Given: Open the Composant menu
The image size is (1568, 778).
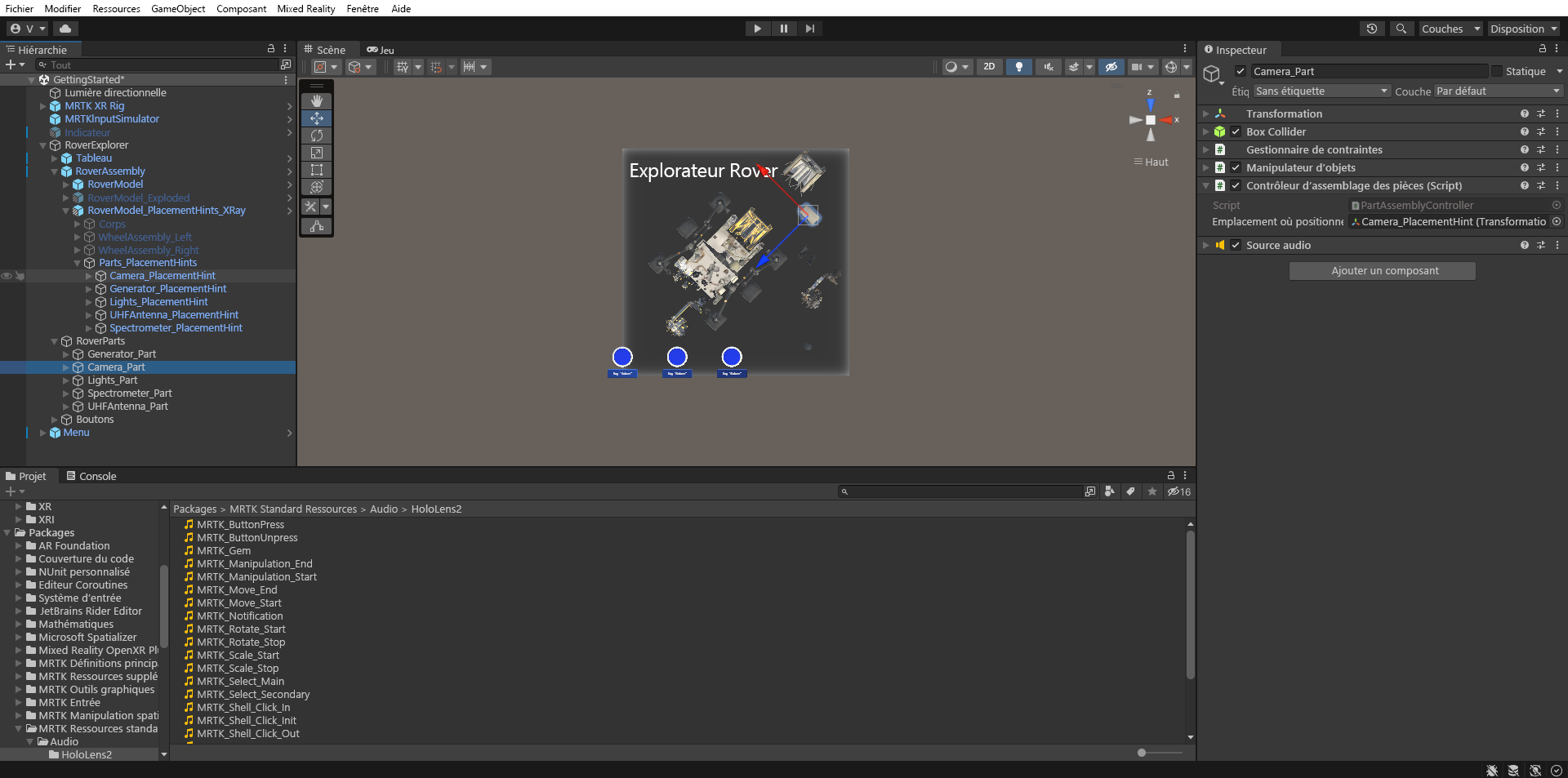Looking at the screenshot, I should click(x=241, y=9).
